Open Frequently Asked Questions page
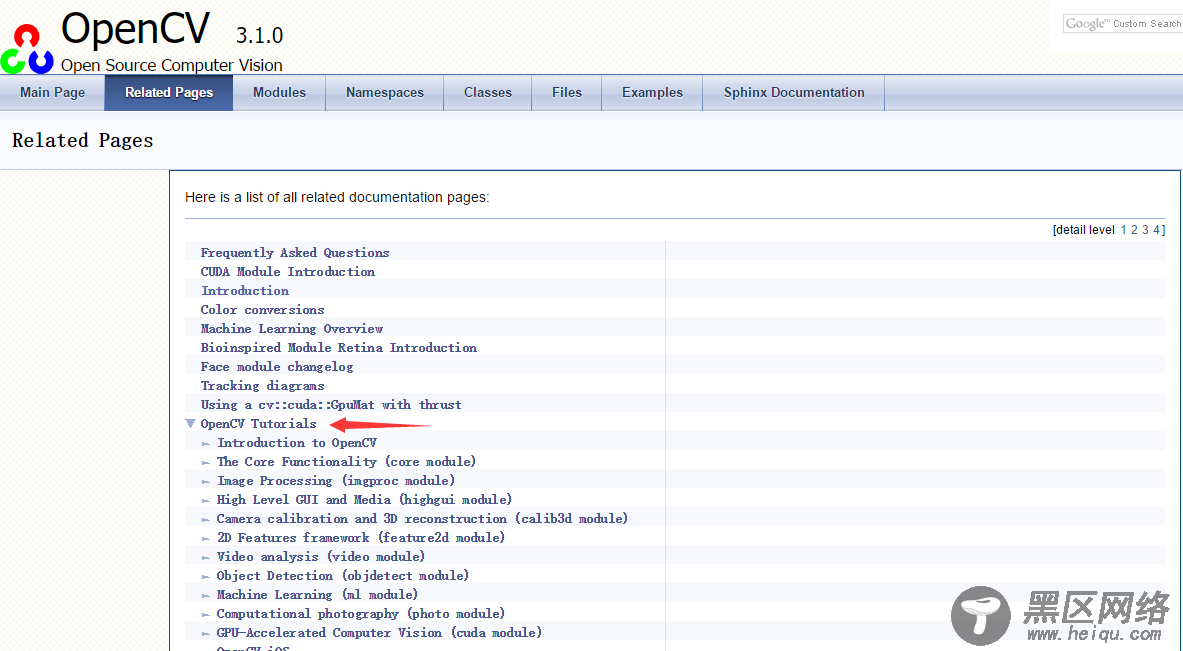 (x=295, y=253)
